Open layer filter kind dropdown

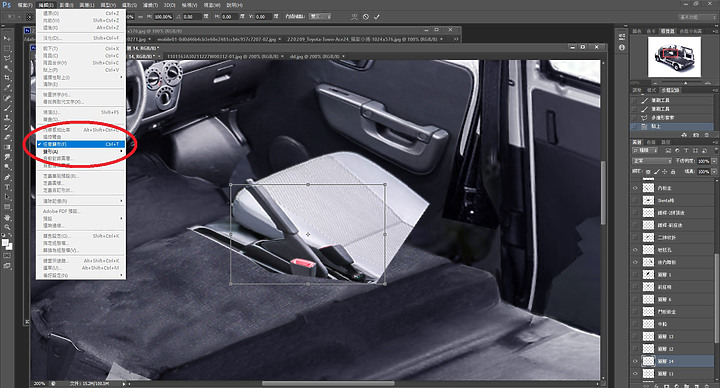[645, 151]
